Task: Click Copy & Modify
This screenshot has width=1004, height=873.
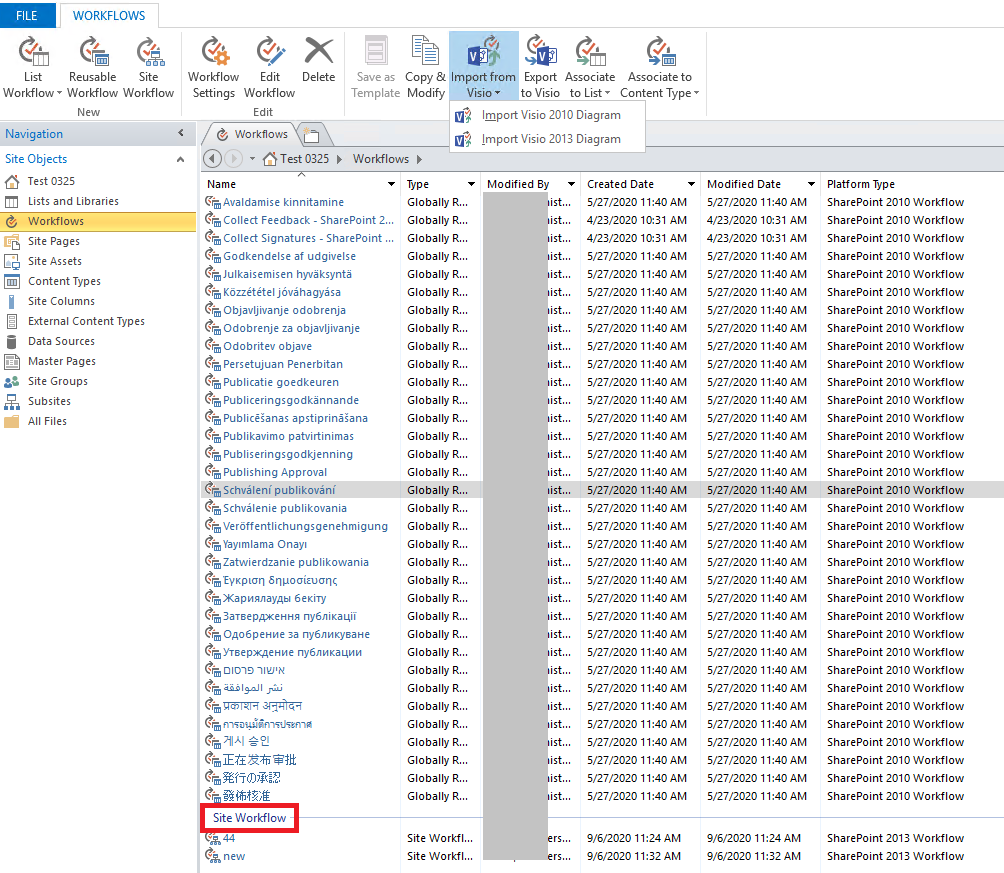Action: [x=425, y=68]
